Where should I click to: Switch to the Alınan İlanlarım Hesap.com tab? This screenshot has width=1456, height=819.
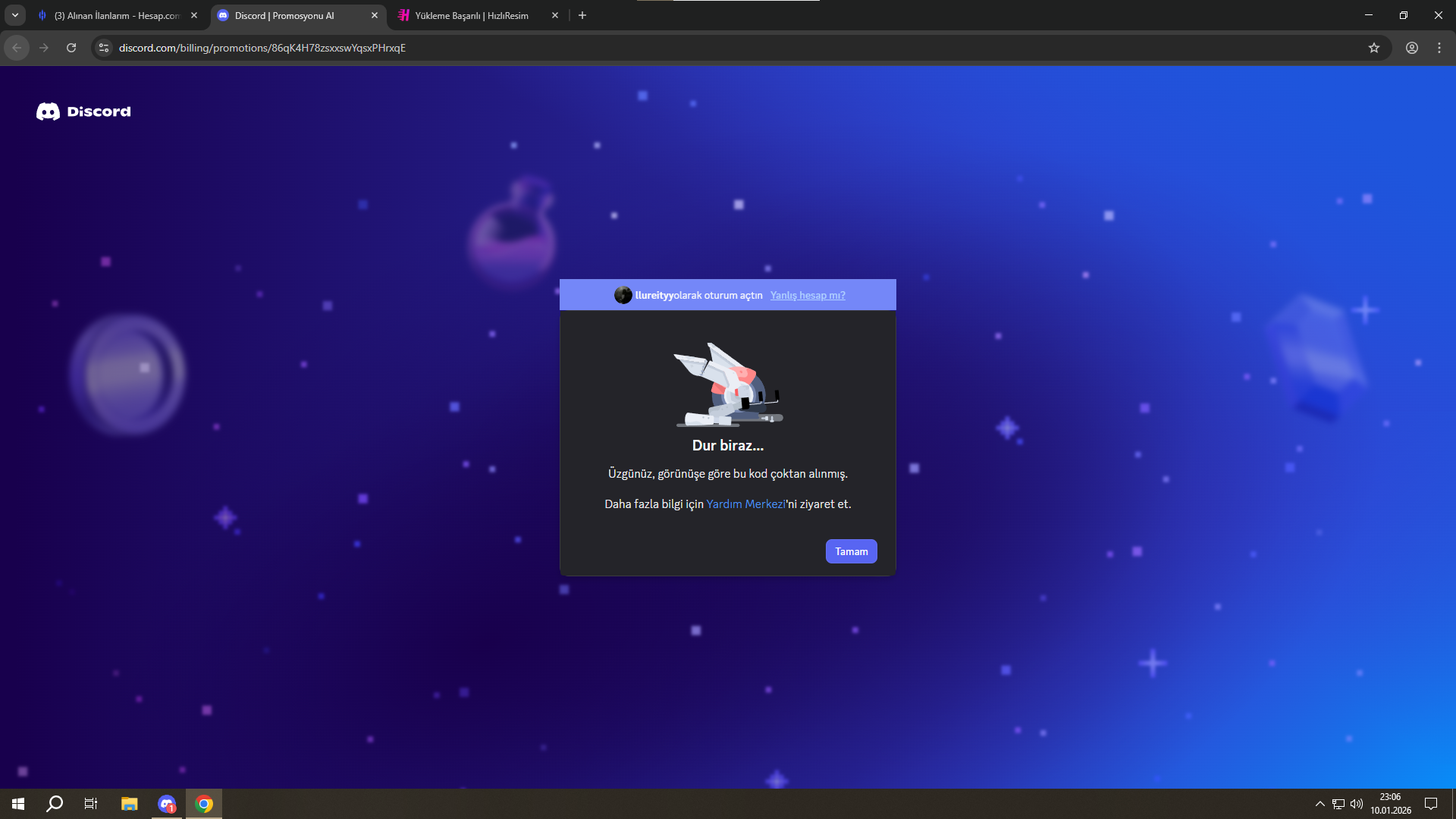[x=118, y=15]
